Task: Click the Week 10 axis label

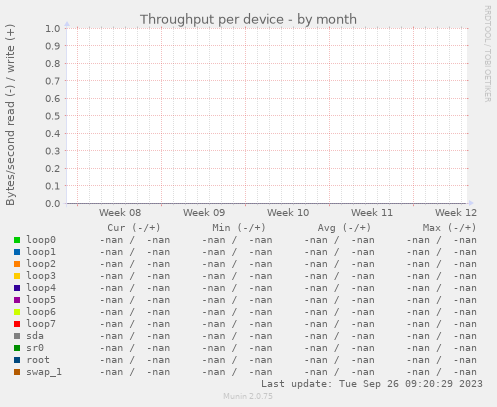Action: pos(288,213)
